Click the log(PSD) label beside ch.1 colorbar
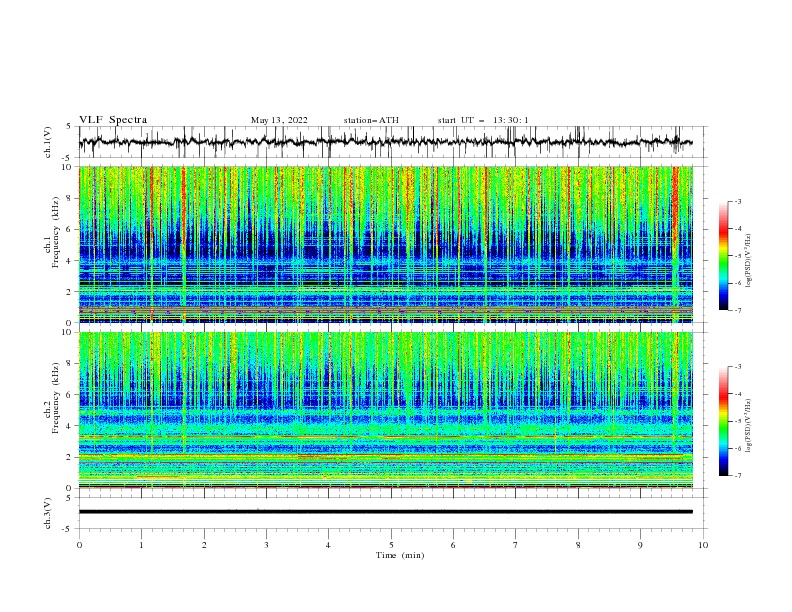 click(x=748, y=261)
